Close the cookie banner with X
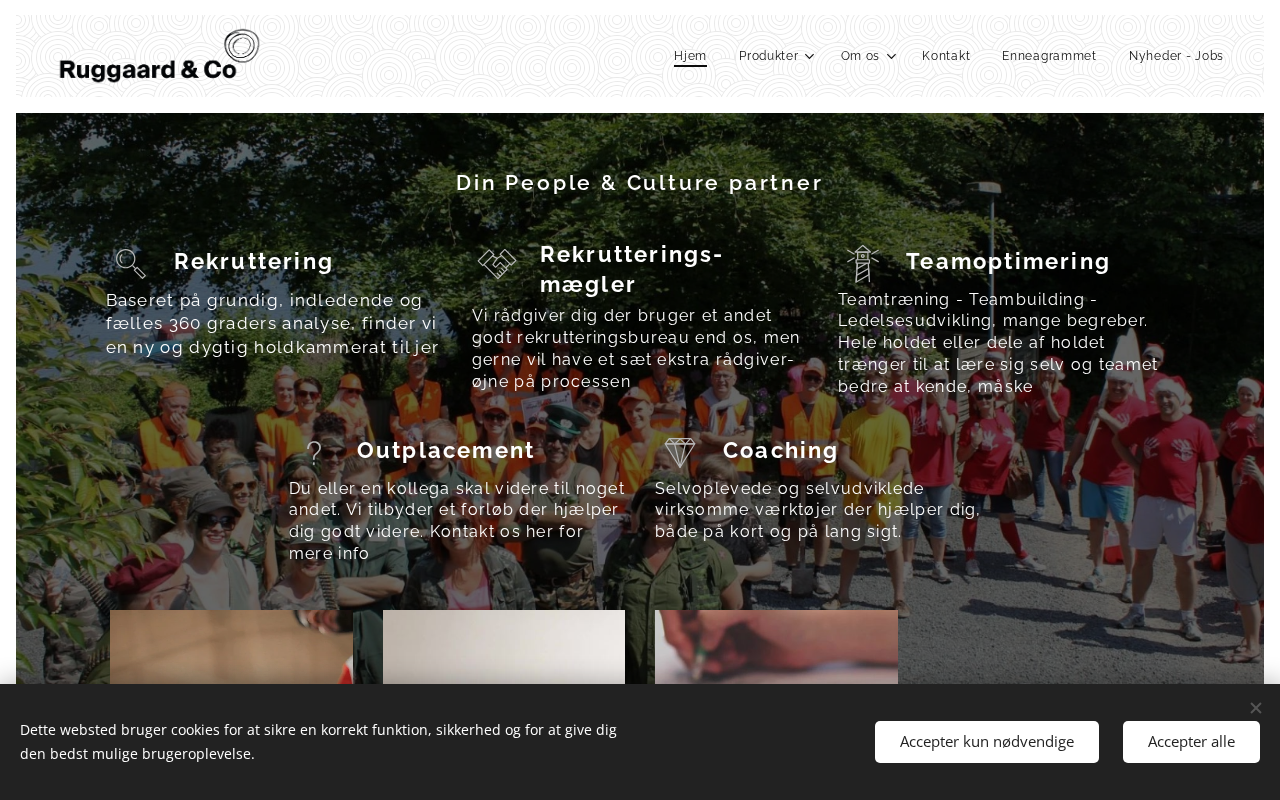Viewport: 1280px width, 800px height. pyautogui.click(x=1256, y=708)
